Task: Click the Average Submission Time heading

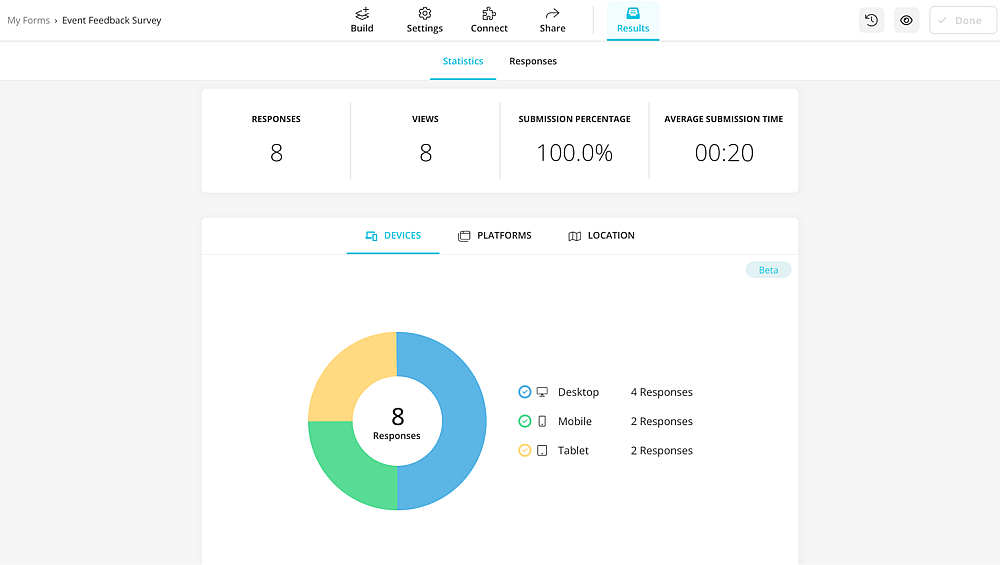Action: coord(723,119)
